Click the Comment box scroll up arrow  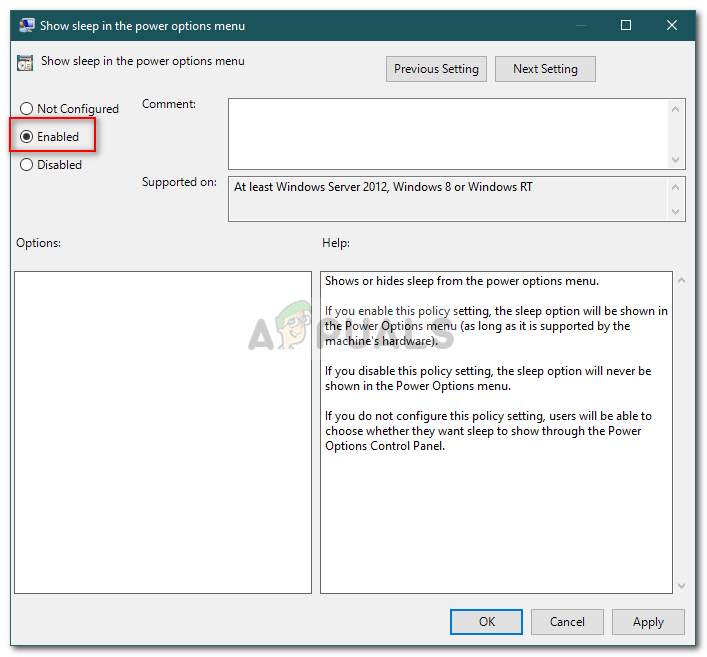[x=675, y=109]
